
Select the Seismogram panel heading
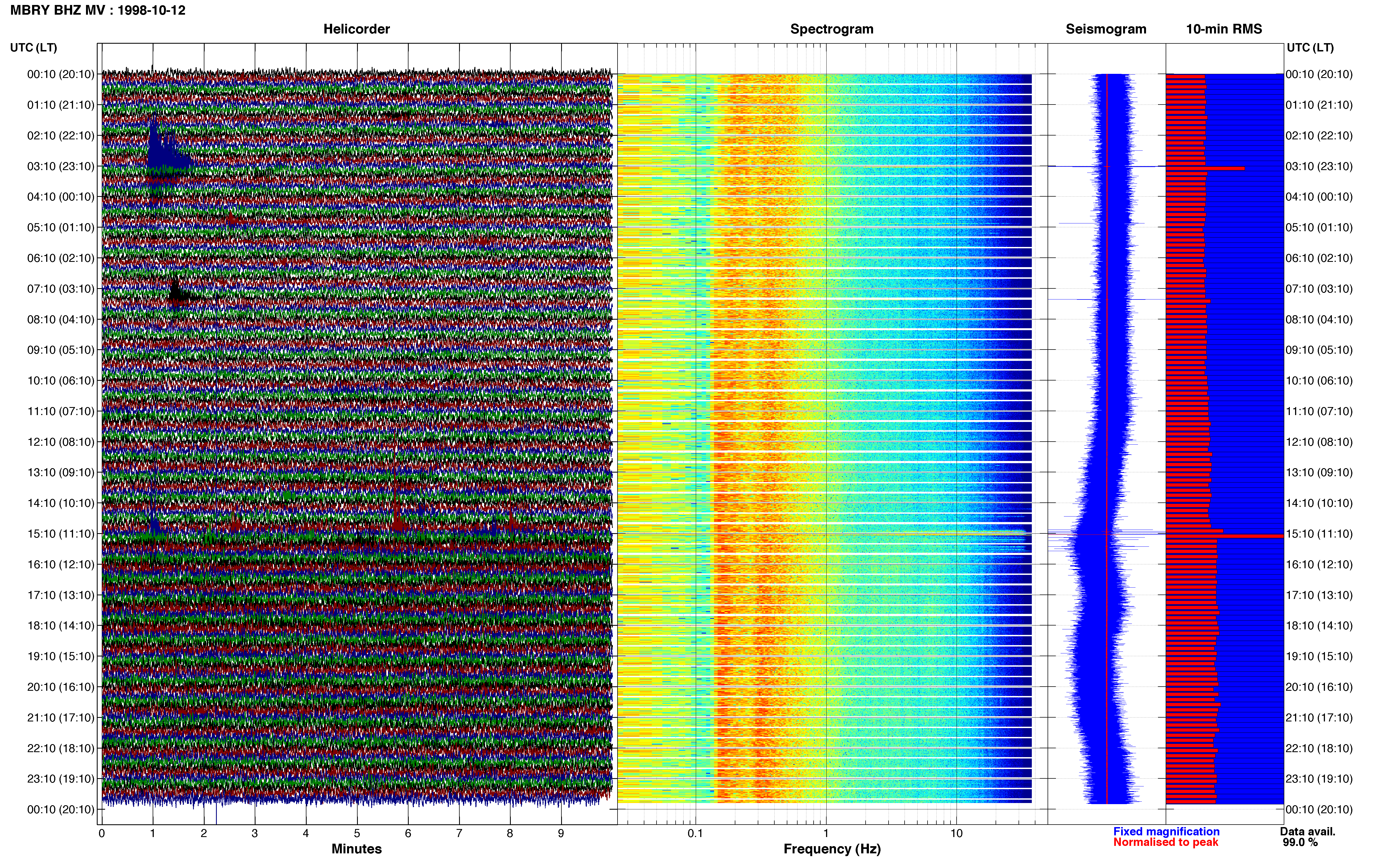(x=1106, y=29)
